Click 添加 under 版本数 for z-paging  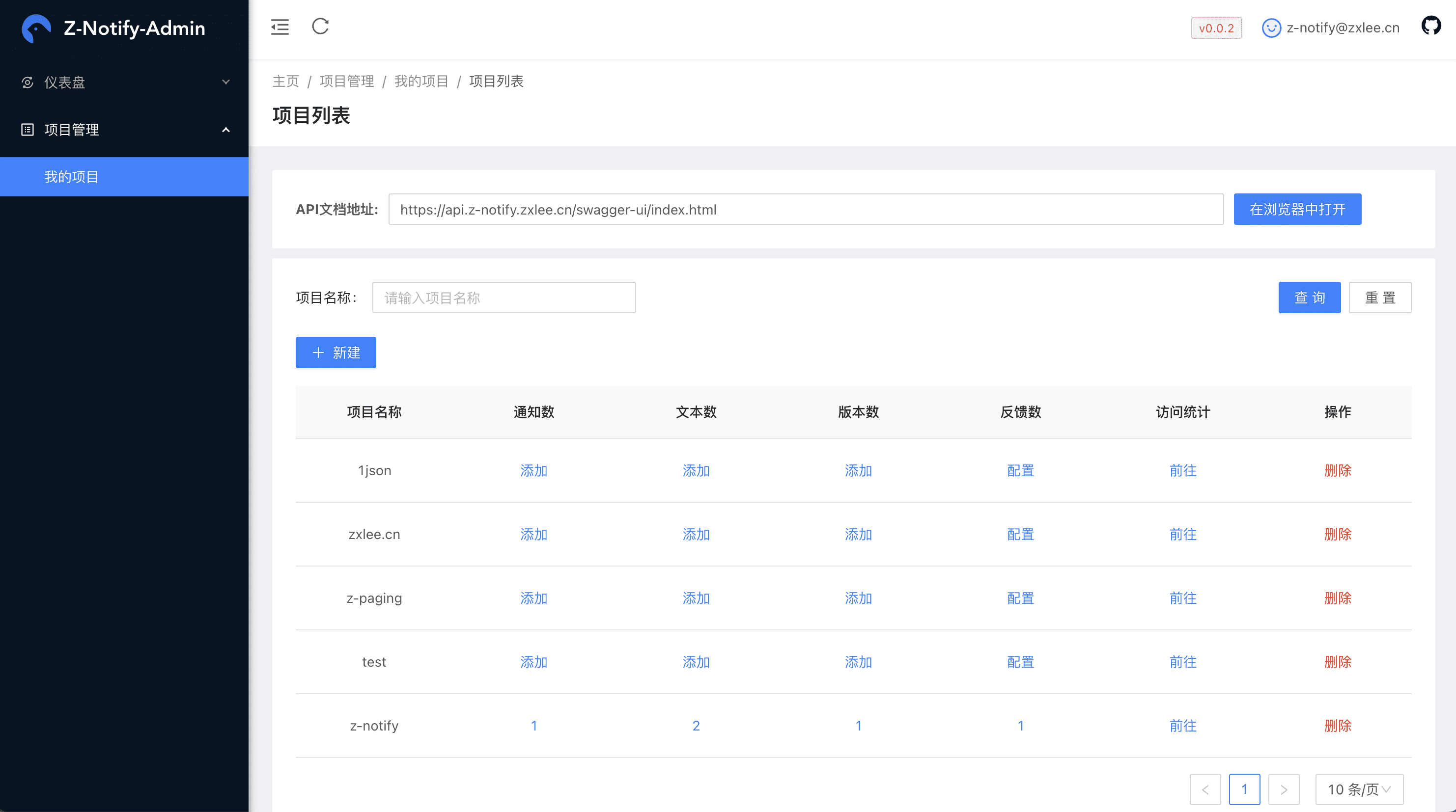coord(858,598)
